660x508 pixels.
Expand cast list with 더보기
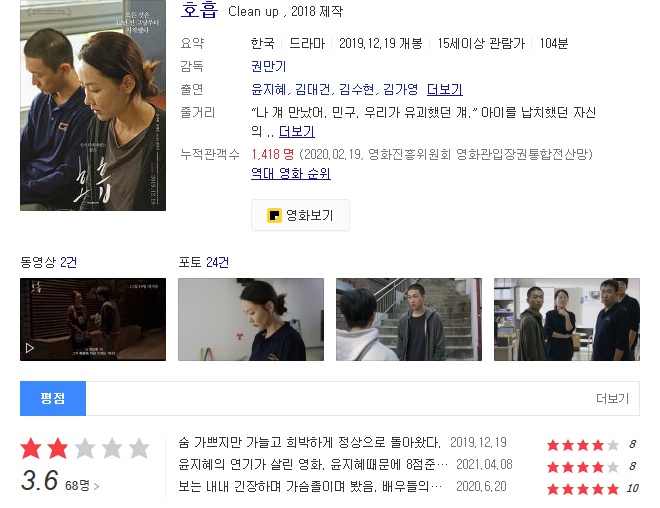click(444, 89)
